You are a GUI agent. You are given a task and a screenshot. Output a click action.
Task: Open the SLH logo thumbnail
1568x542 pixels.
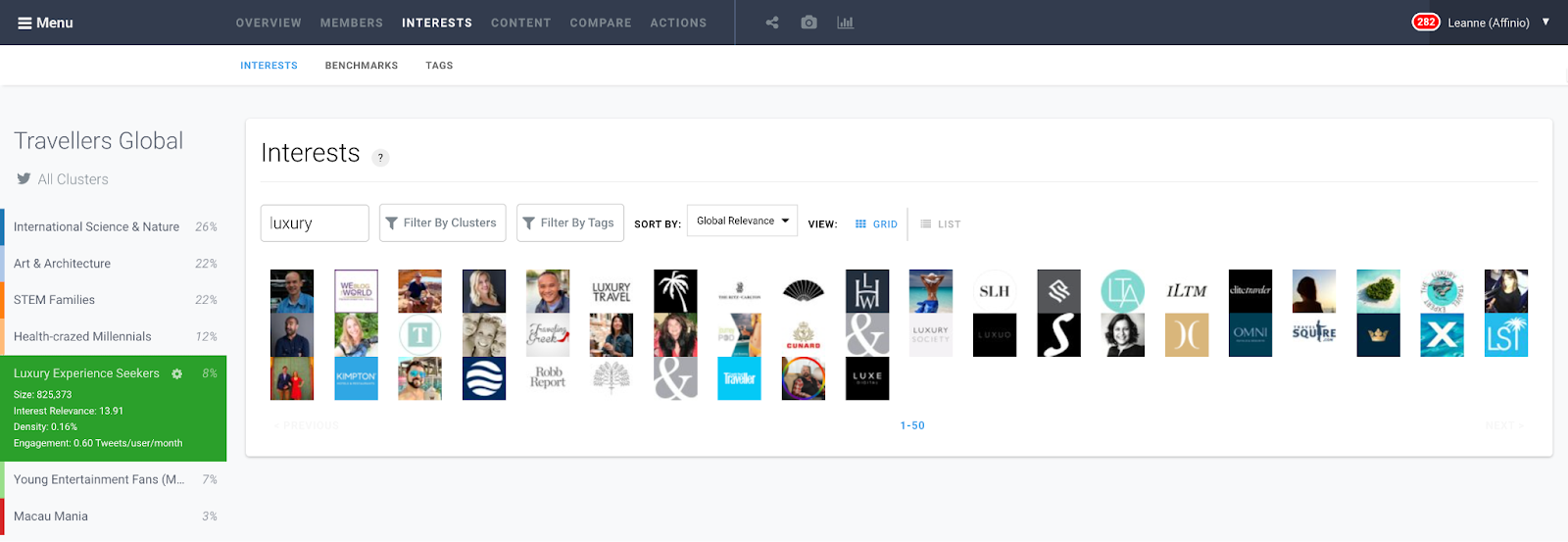click(x=995, y=291)
